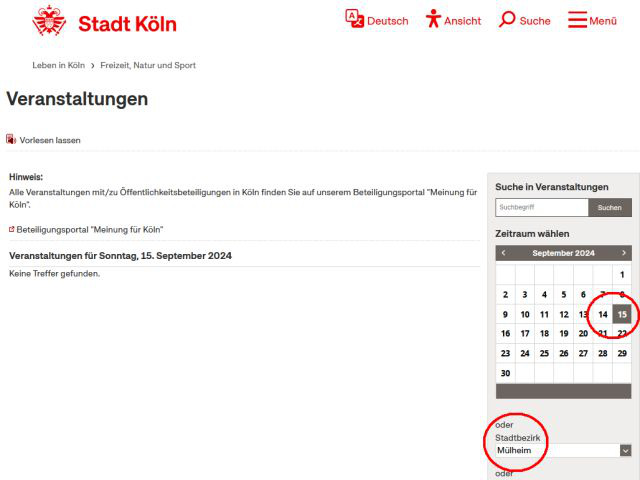
Task: Go to previous month in calendar
Action: coord(503,253)
